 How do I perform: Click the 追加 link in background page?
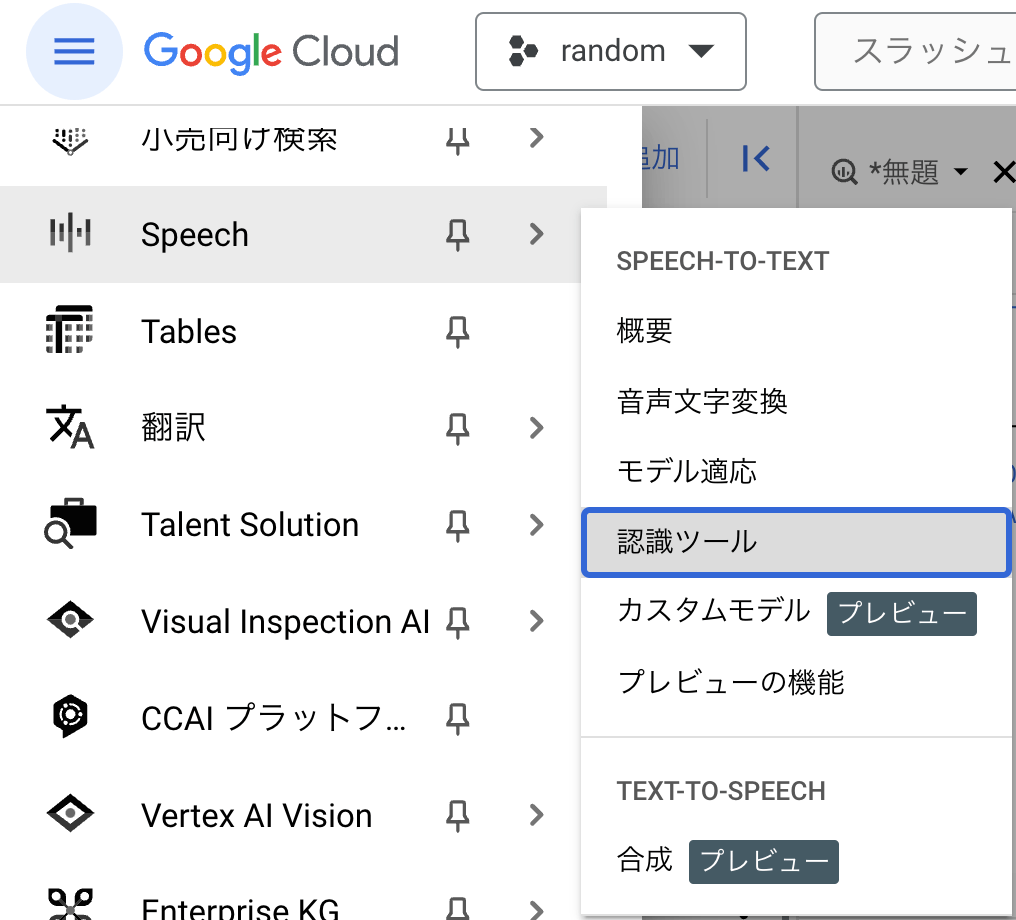pyautogui.click(x=660, y=158)
